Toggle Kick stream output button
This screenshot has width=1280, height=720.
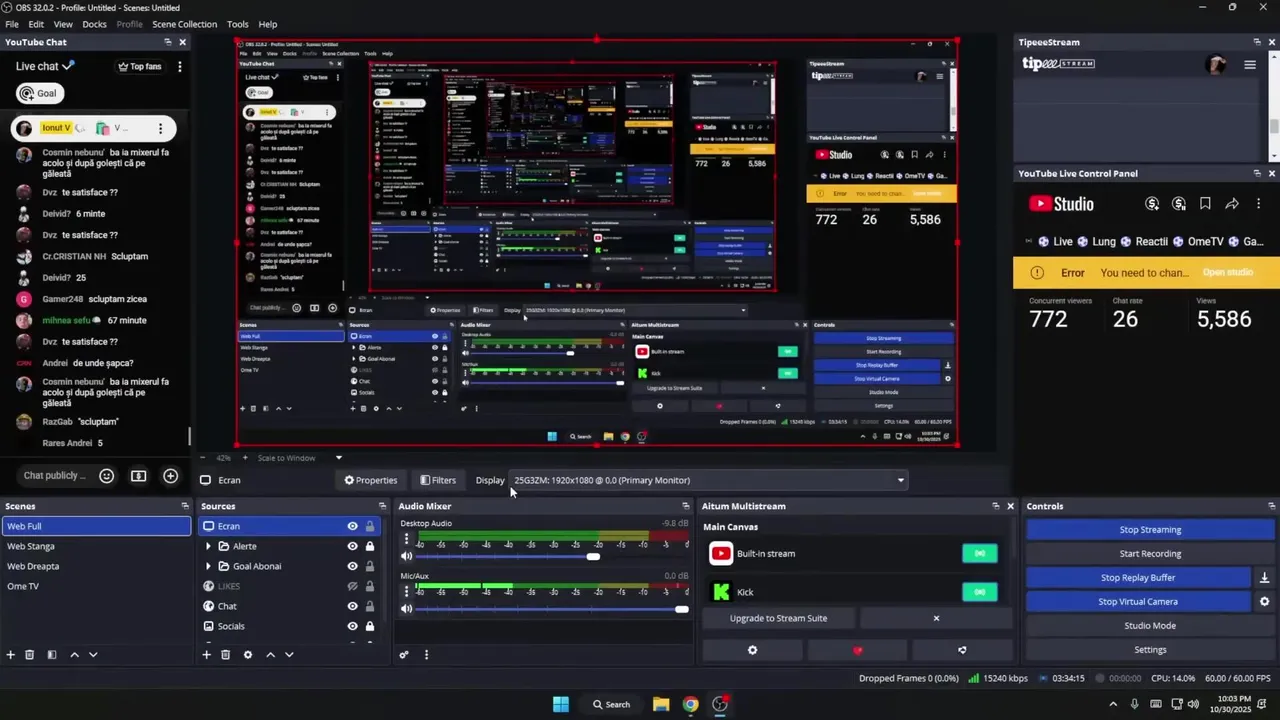pos(979,592)
